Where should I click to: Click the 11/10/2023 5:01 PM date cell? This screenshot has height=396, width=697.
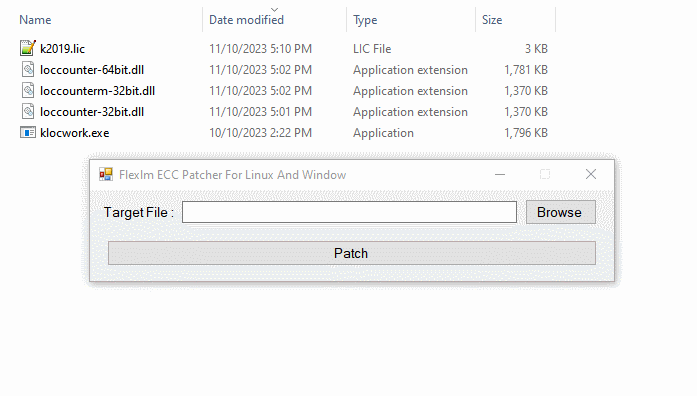(260, 112)
